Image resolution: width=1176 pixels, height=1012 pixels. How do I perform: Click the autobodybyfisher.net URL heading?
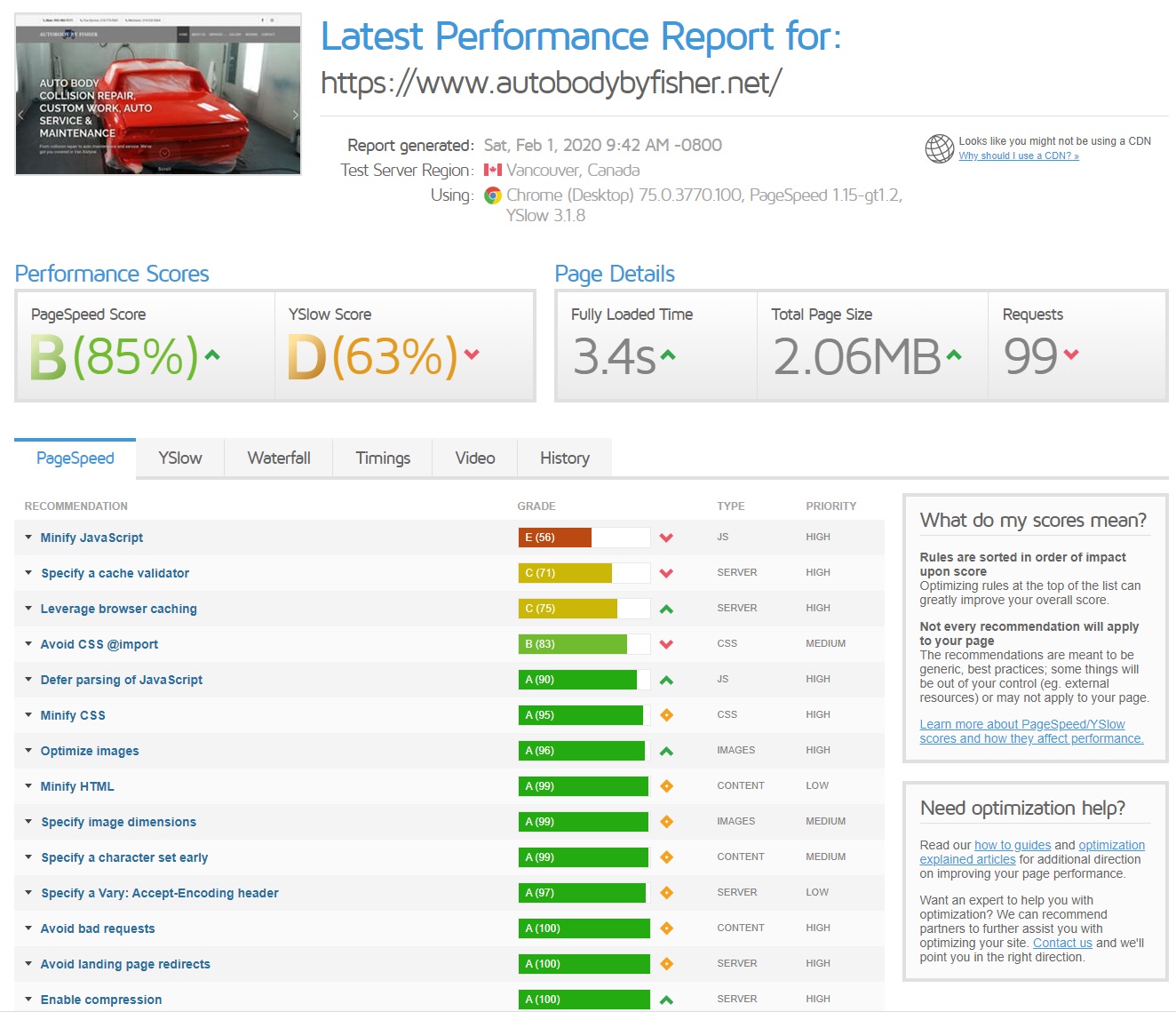point(551,83)
